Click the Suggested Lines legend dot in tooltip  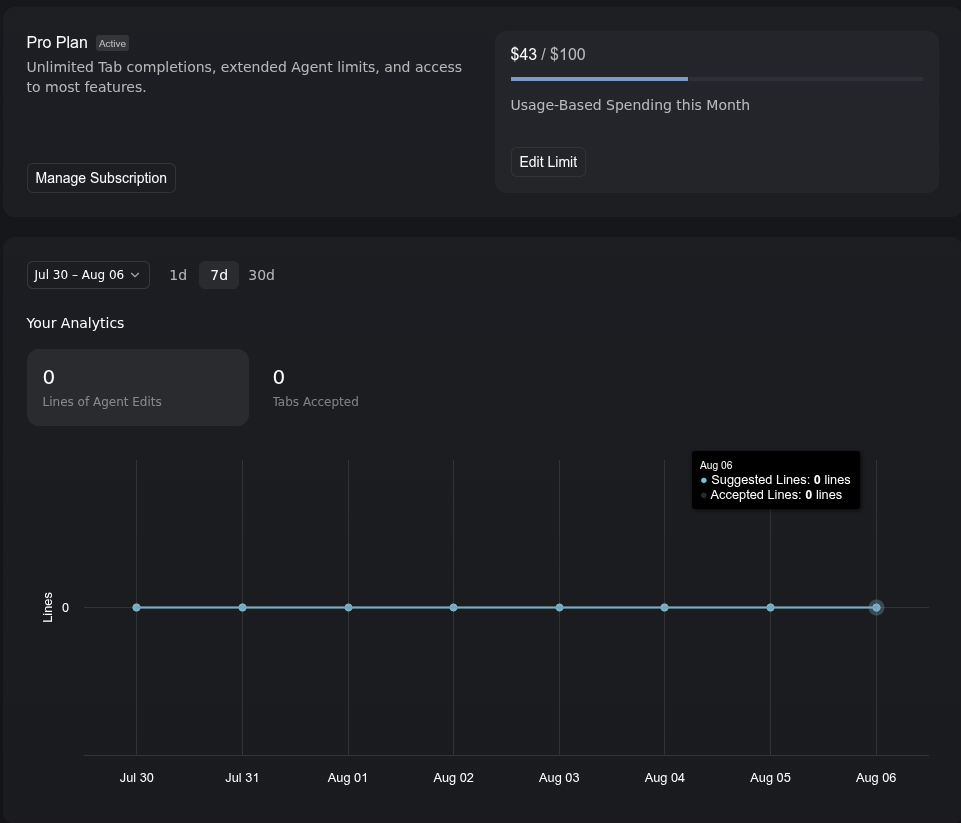pos(704,481)
